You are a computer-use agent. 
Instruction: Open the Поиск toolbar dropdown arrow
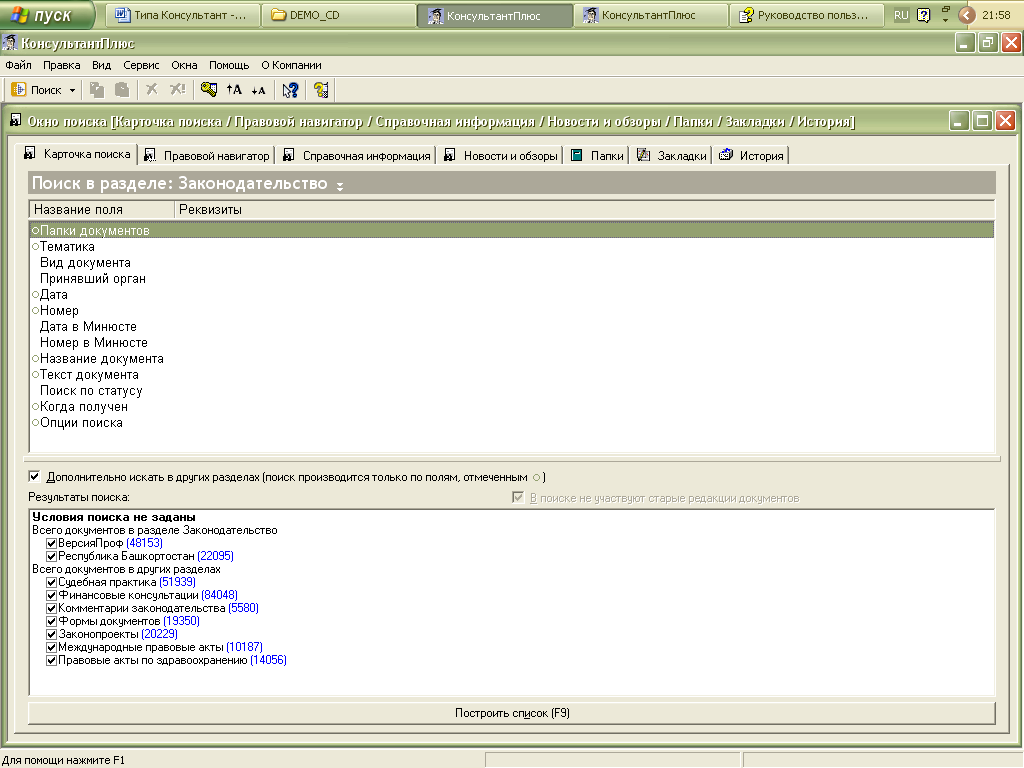72,90
